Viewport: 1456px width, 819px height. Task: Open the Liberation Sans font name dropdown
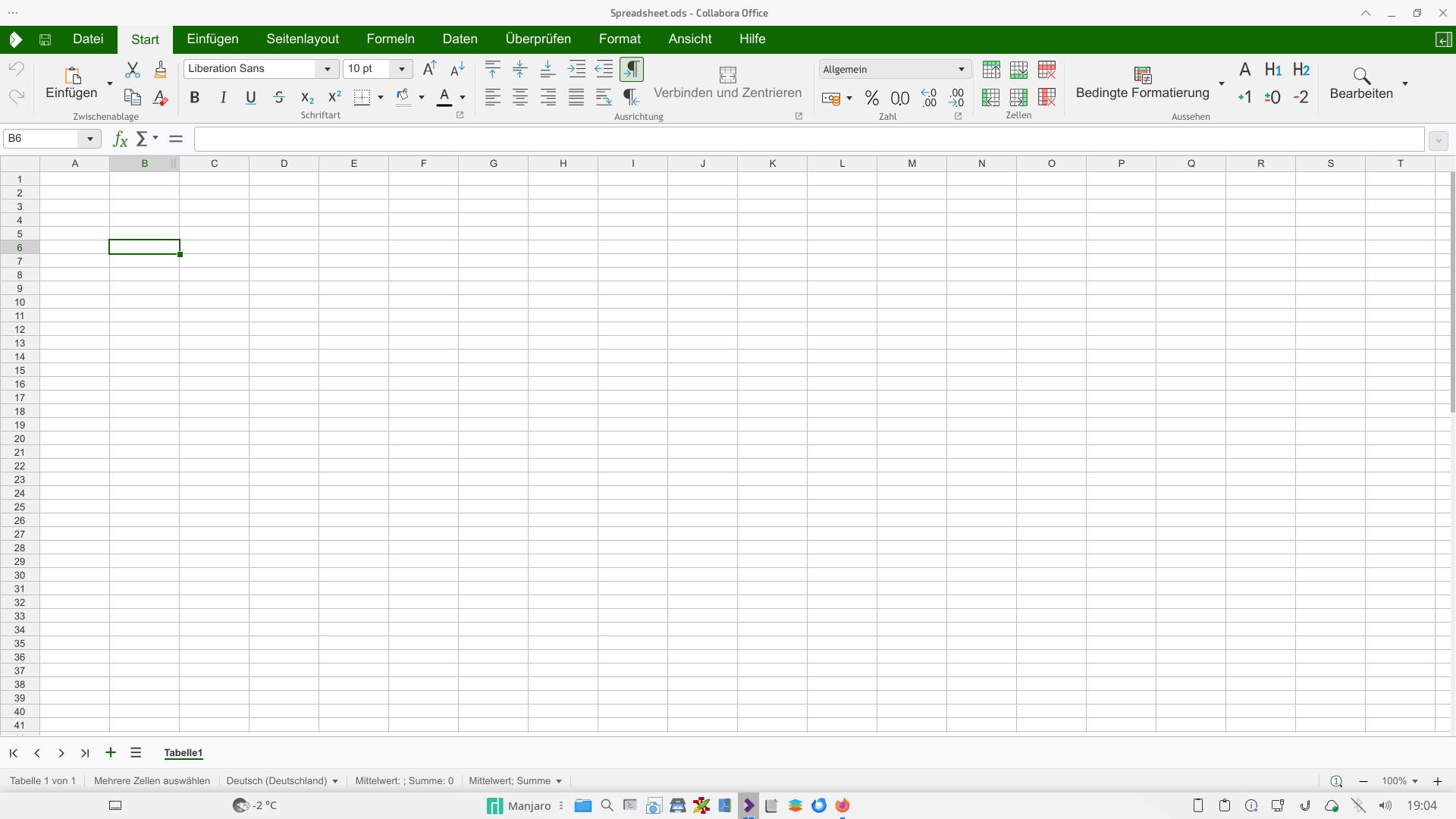point(327,69)
